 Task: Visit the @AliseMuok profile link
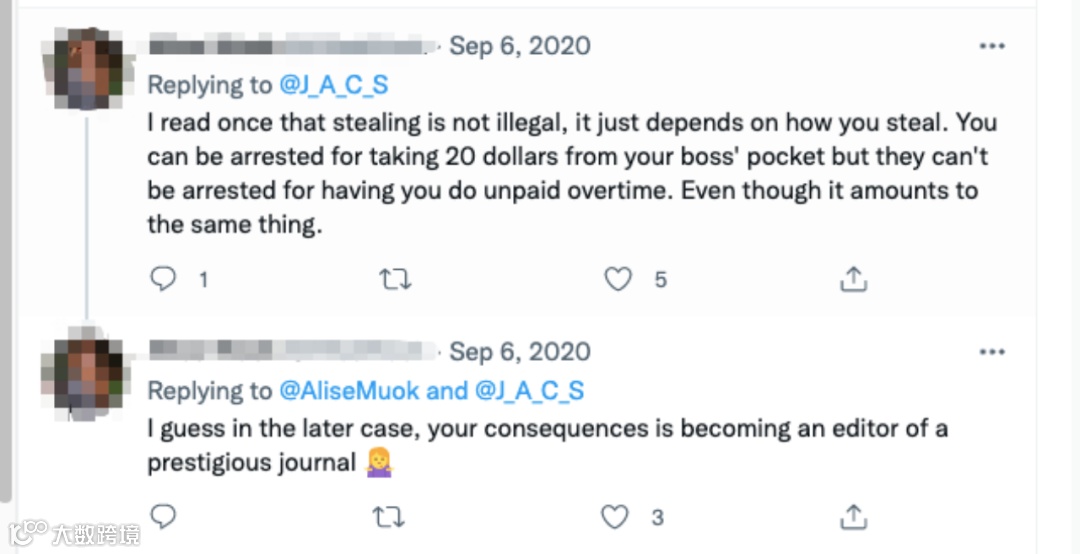click(347, 391)
